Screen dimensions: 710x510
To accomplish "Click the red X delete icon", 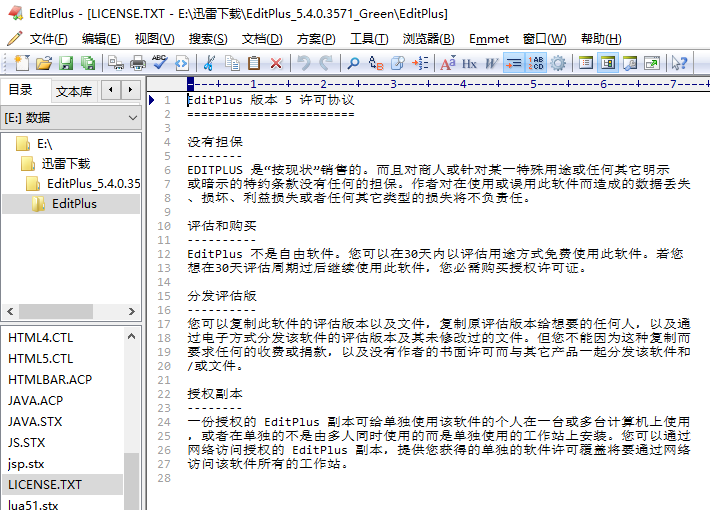I will pos(276,63).
